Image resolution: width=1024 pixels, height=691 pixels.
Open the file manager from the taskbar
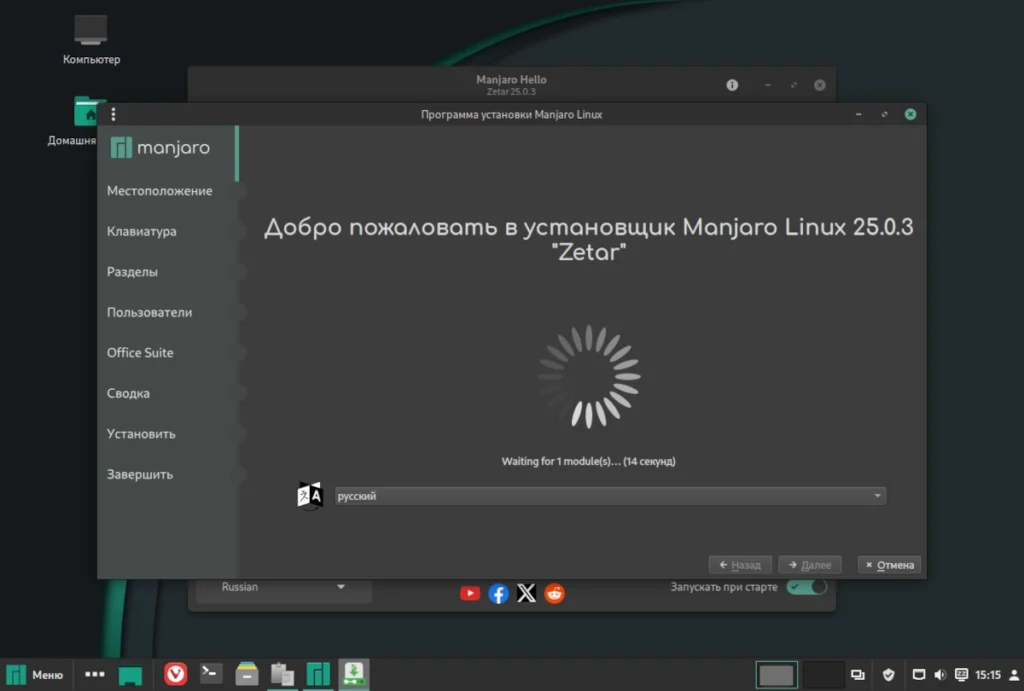[246, 674]
